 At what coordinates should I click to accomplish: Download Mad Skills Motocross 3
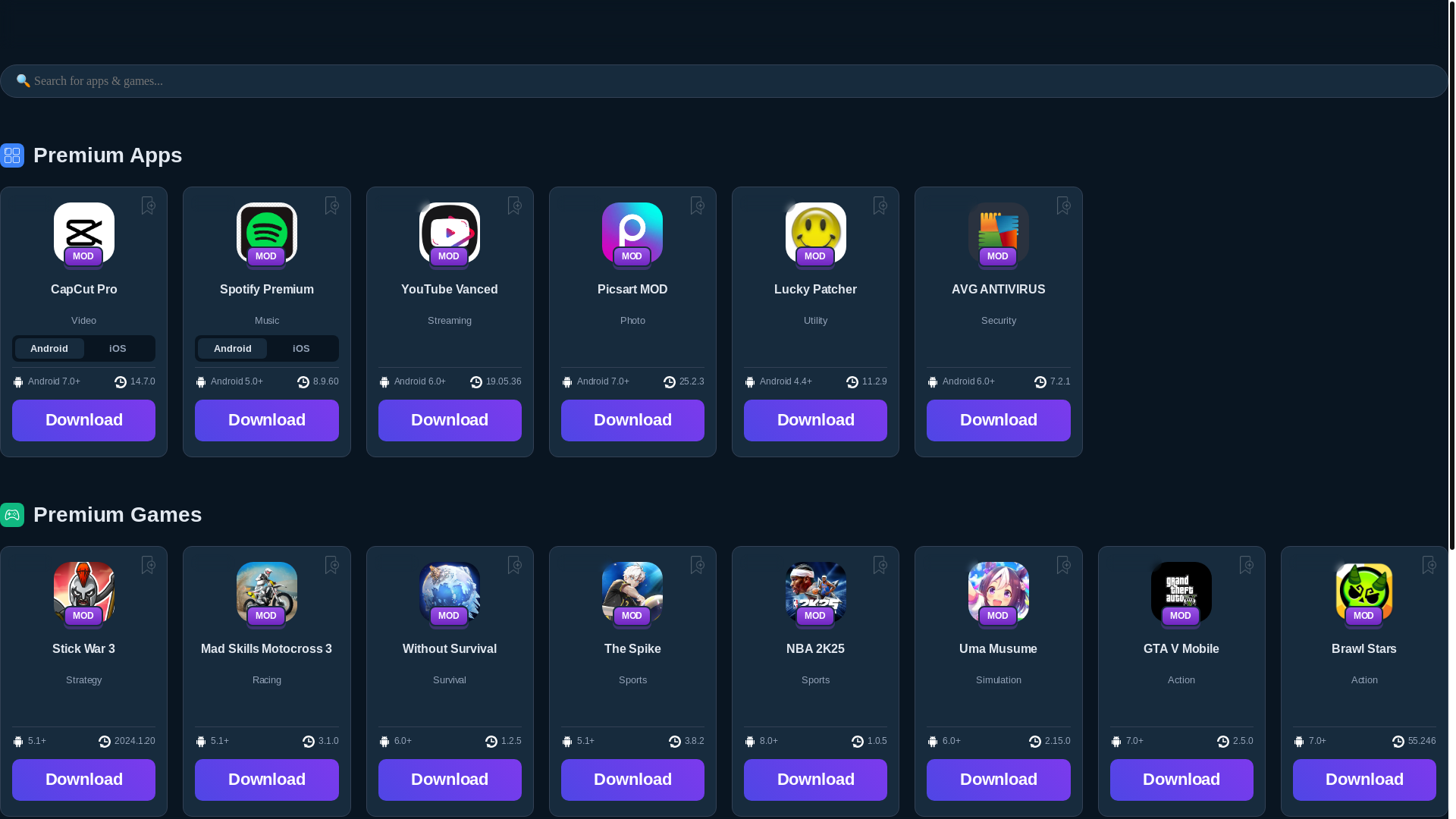click(x=267, y=780)
